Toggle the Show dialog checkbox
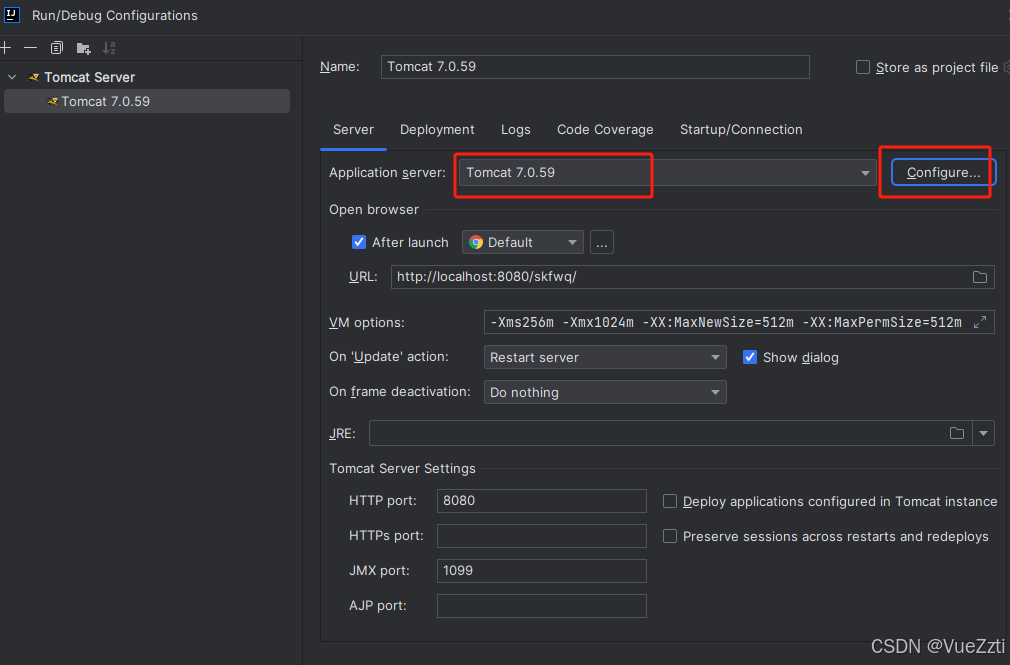 click(x=750, y=357)
